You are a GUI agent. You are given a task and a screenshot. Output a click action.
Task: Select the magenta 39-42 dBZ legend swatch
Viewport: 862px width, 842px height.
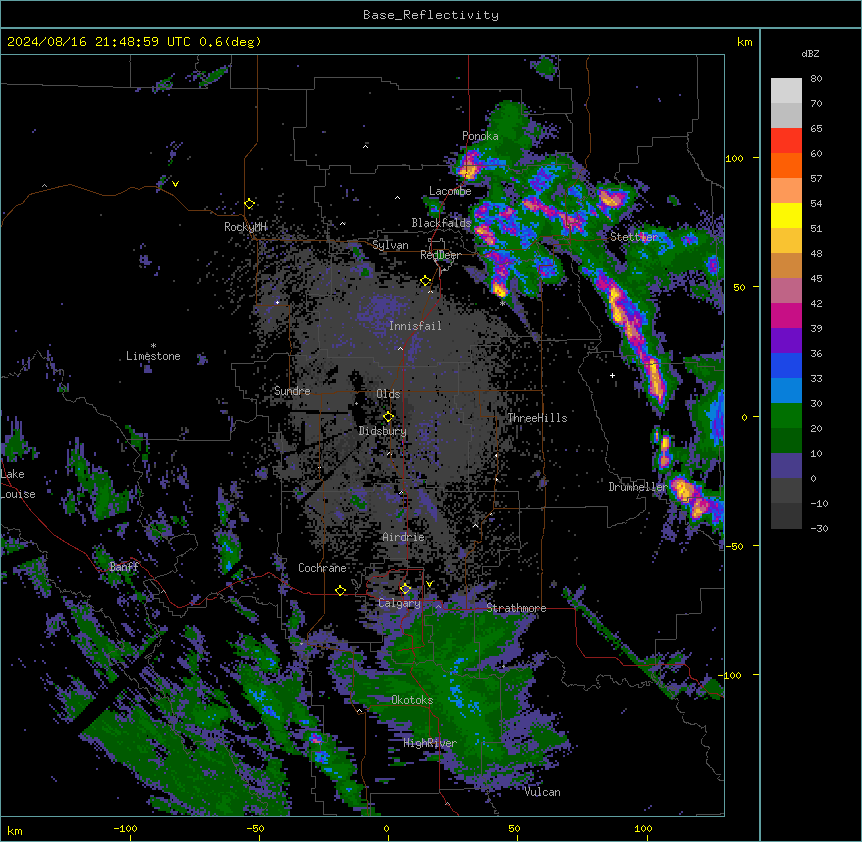[x=786, y=315]
